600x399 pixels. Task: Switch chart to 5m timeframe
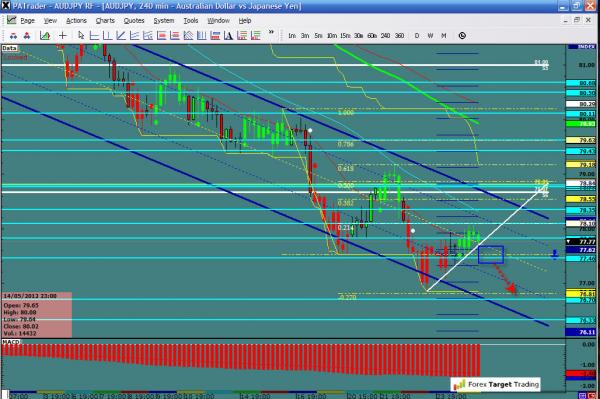(x=318, y=36)
